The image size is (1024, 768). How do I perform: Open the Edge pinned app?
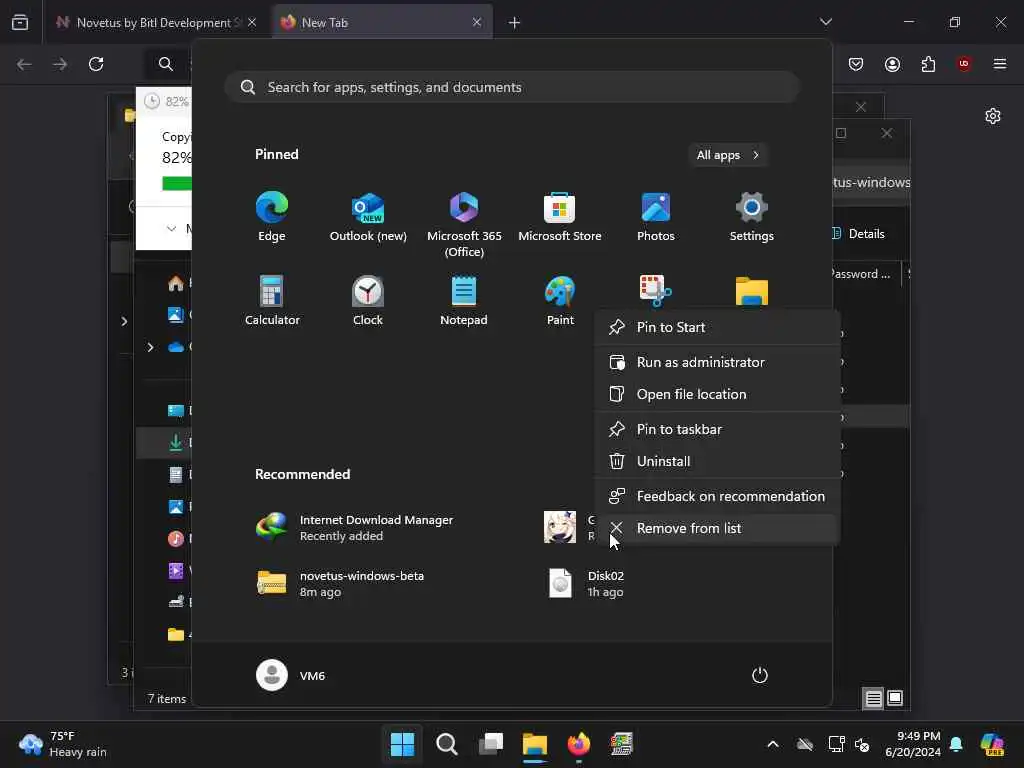tap(272, 217)
